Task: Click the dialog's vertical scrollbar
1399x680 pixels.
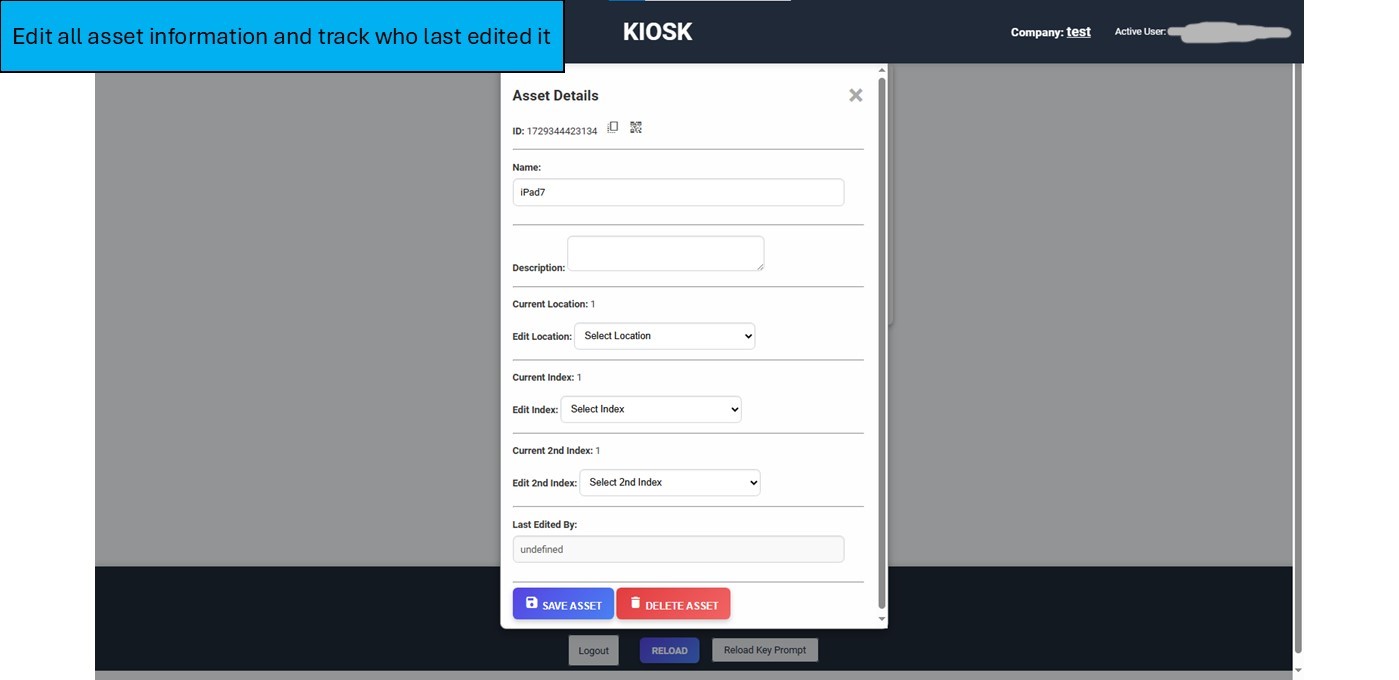Action: coord(881,340)
